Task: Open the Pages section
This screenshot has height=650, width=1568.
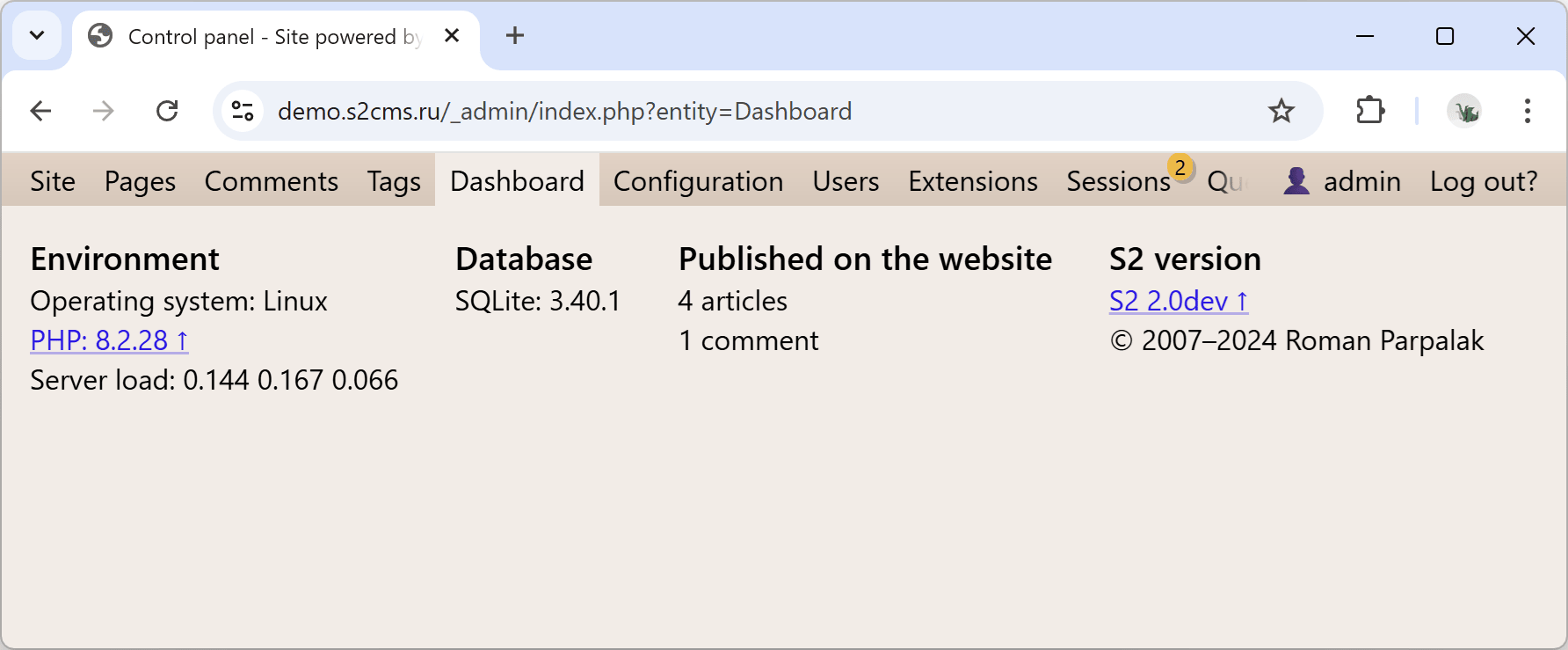Action: pos(140,181)
